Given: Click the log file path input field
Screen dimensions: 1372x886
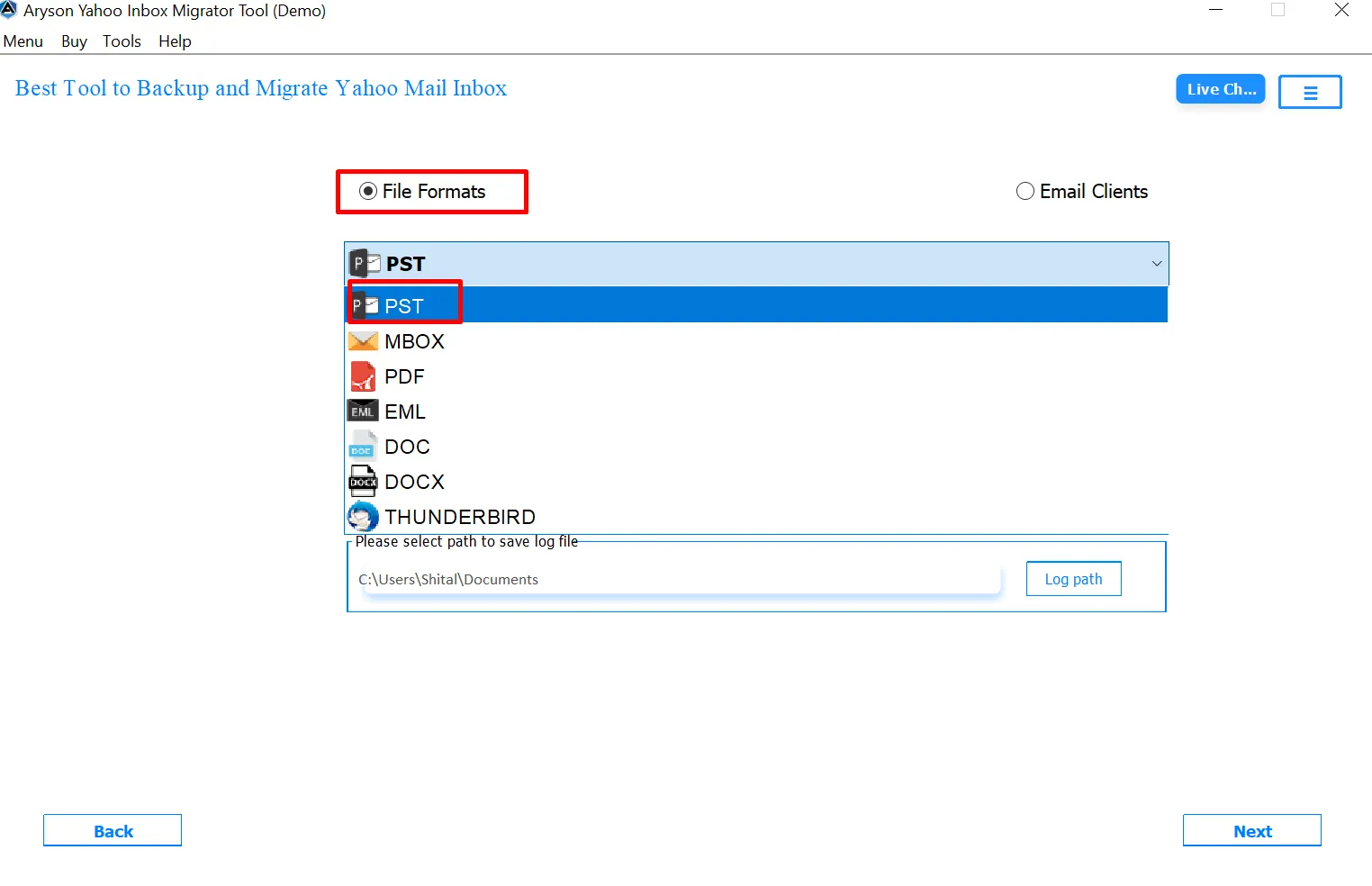Looking at the screenshot, I should click(678, 579).
